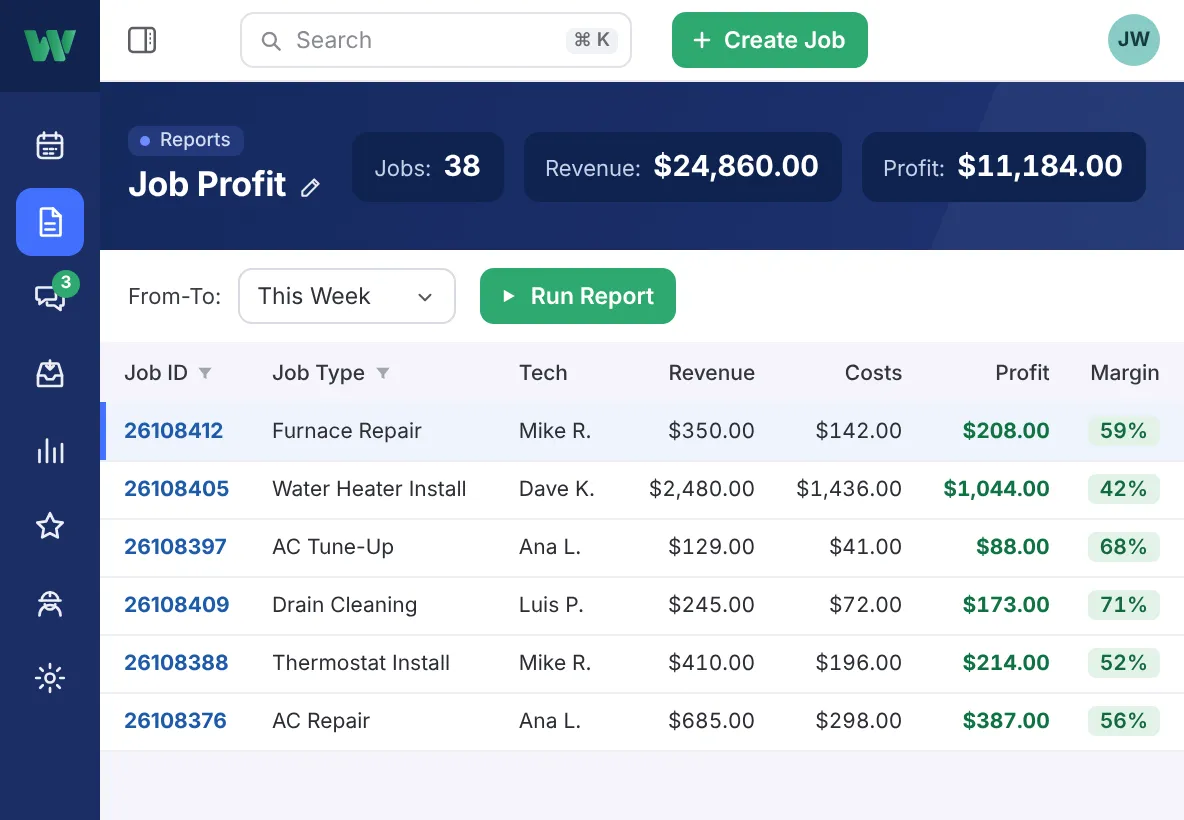Sort by the Costs column header
Image resolution: width=1184 pixels, height=820 pixels.
(873, 373)
